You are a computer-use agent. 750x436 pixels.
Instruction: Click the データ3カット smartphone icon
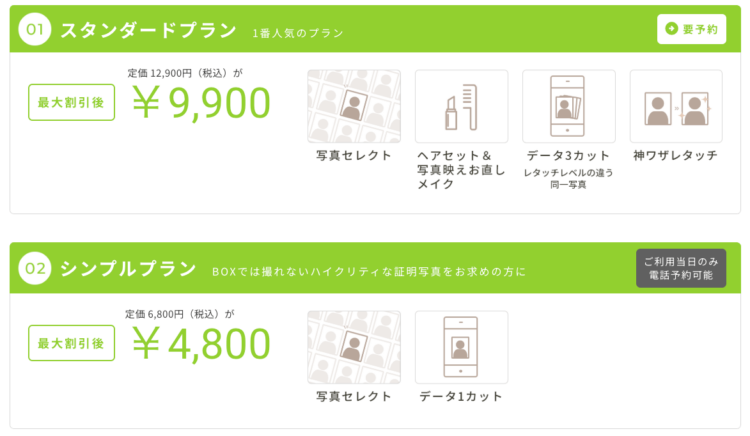pyautogui.click(x=569, y=106)
